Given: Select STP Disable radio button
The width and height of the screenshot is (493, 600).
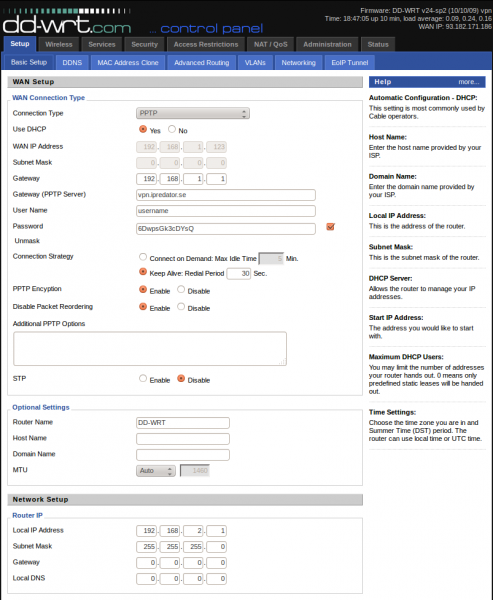Looking at the screenshot, I should tap(181, 378).
